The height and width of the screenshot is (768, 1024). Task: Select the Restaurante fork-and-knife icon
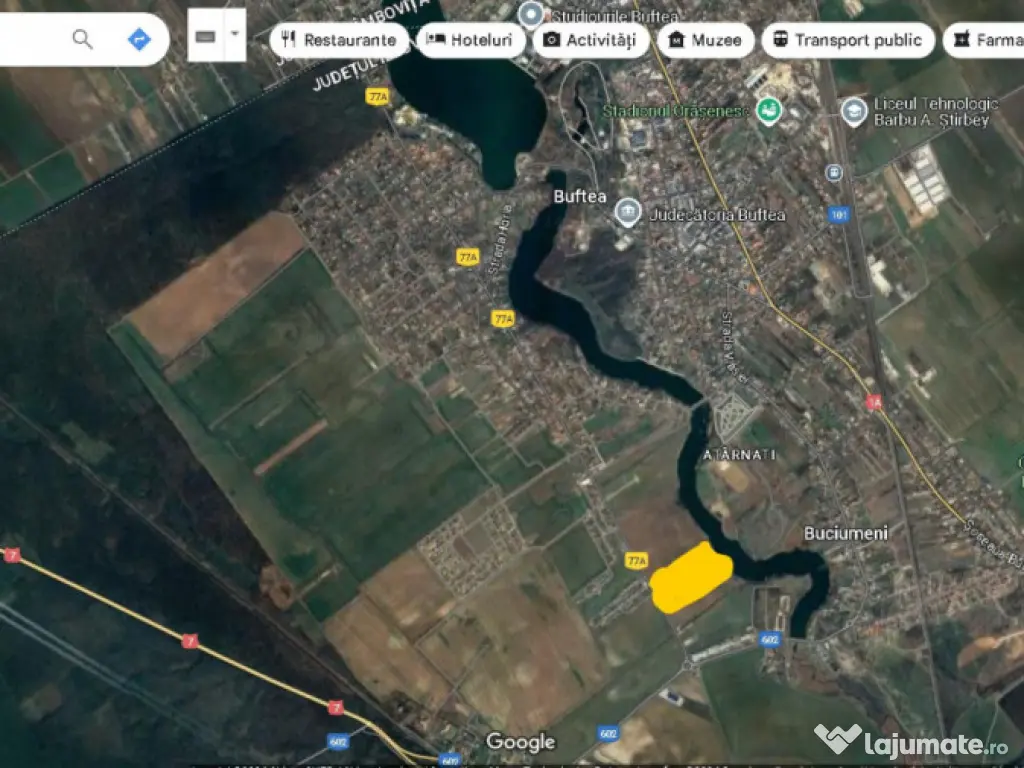click(290, 40)
